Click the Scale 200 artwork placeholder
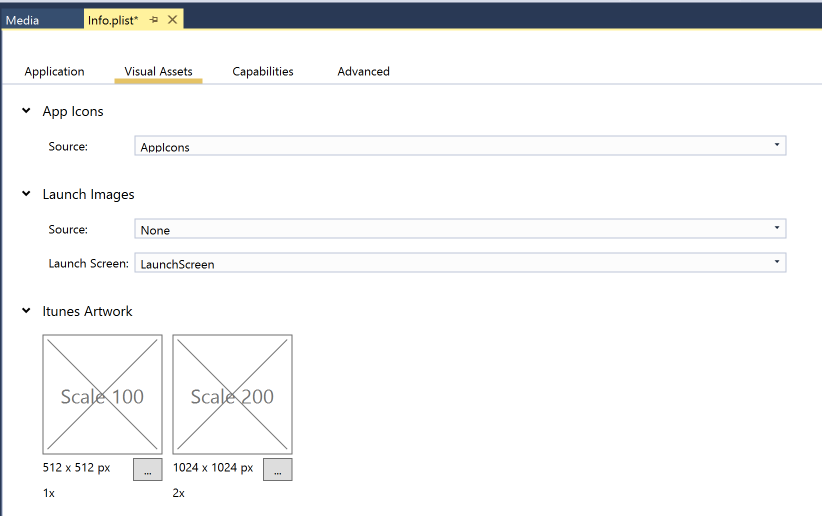This screenshot has width=822, height=516. tap(232, 394)
